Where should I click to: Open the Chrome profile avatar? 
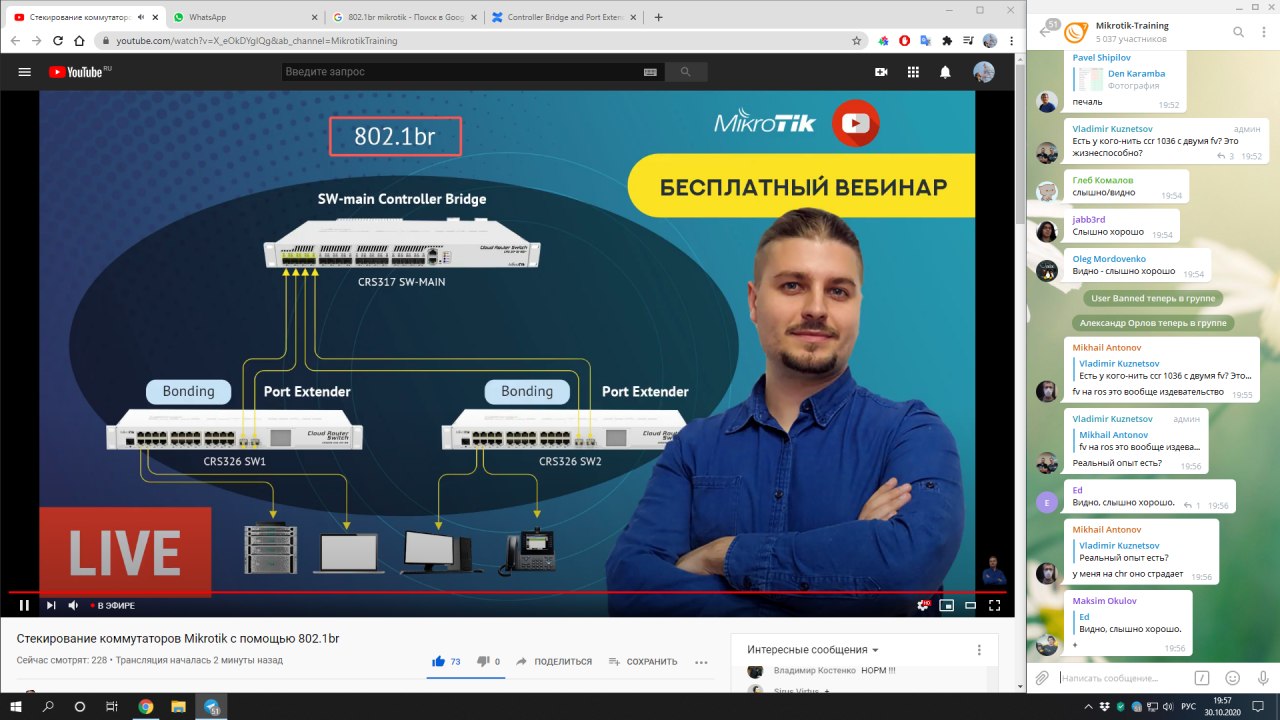click(x=990, y=41)
